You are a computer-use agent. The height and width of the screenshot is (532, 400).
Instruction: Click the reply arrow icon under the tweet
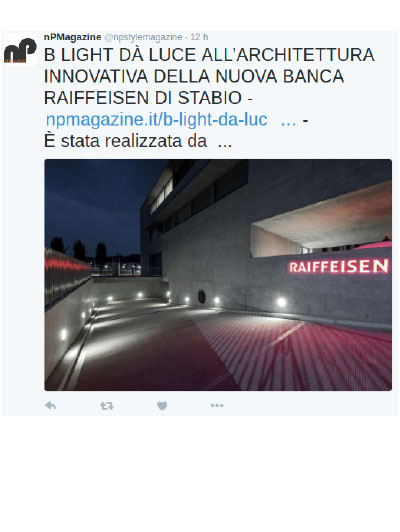click(50, 405)
